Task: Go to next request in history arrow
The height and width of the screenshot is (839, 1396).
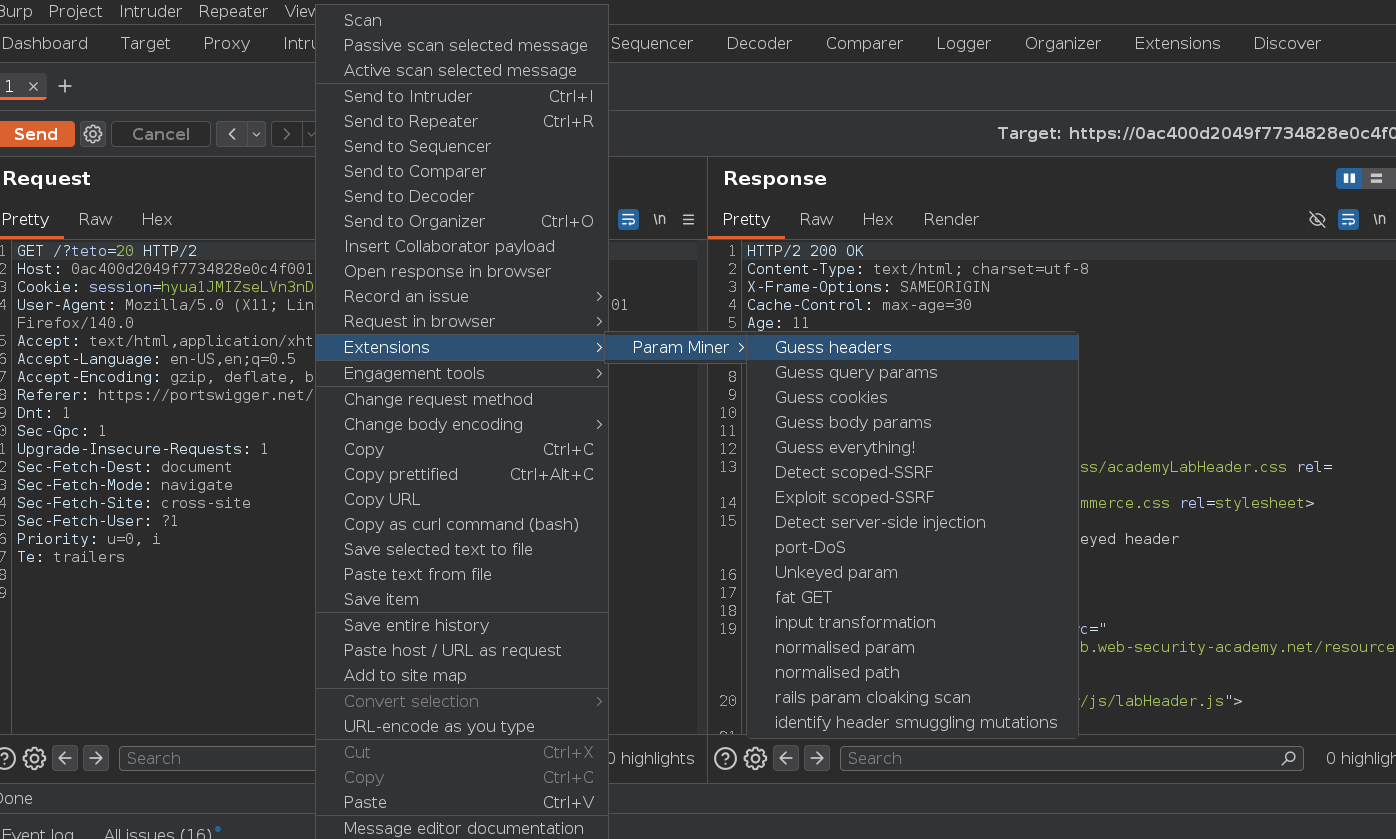Action: [x=287, y=134]
